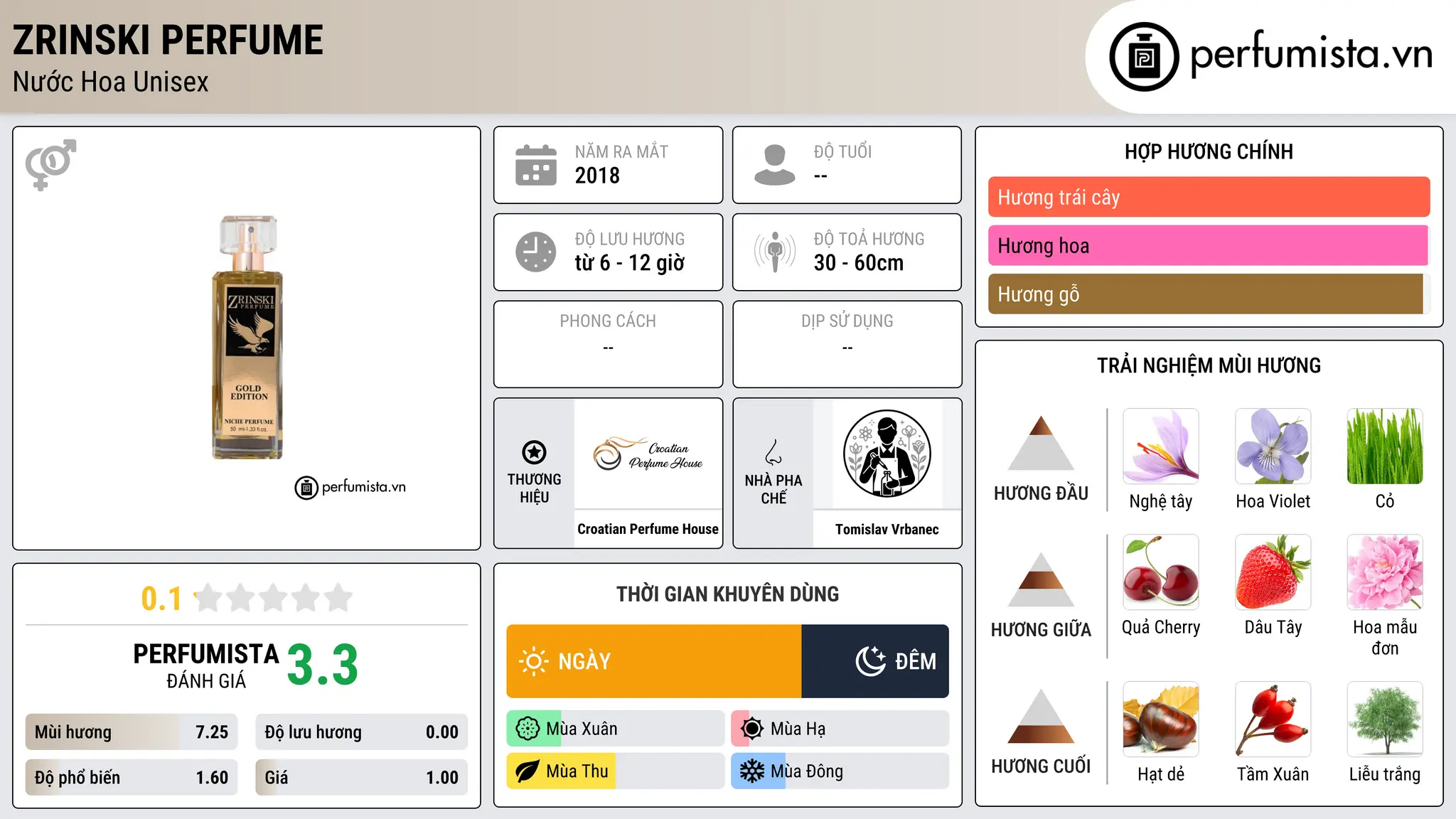Click the leaf icon for Mùa Thu

tap(528, 771)
